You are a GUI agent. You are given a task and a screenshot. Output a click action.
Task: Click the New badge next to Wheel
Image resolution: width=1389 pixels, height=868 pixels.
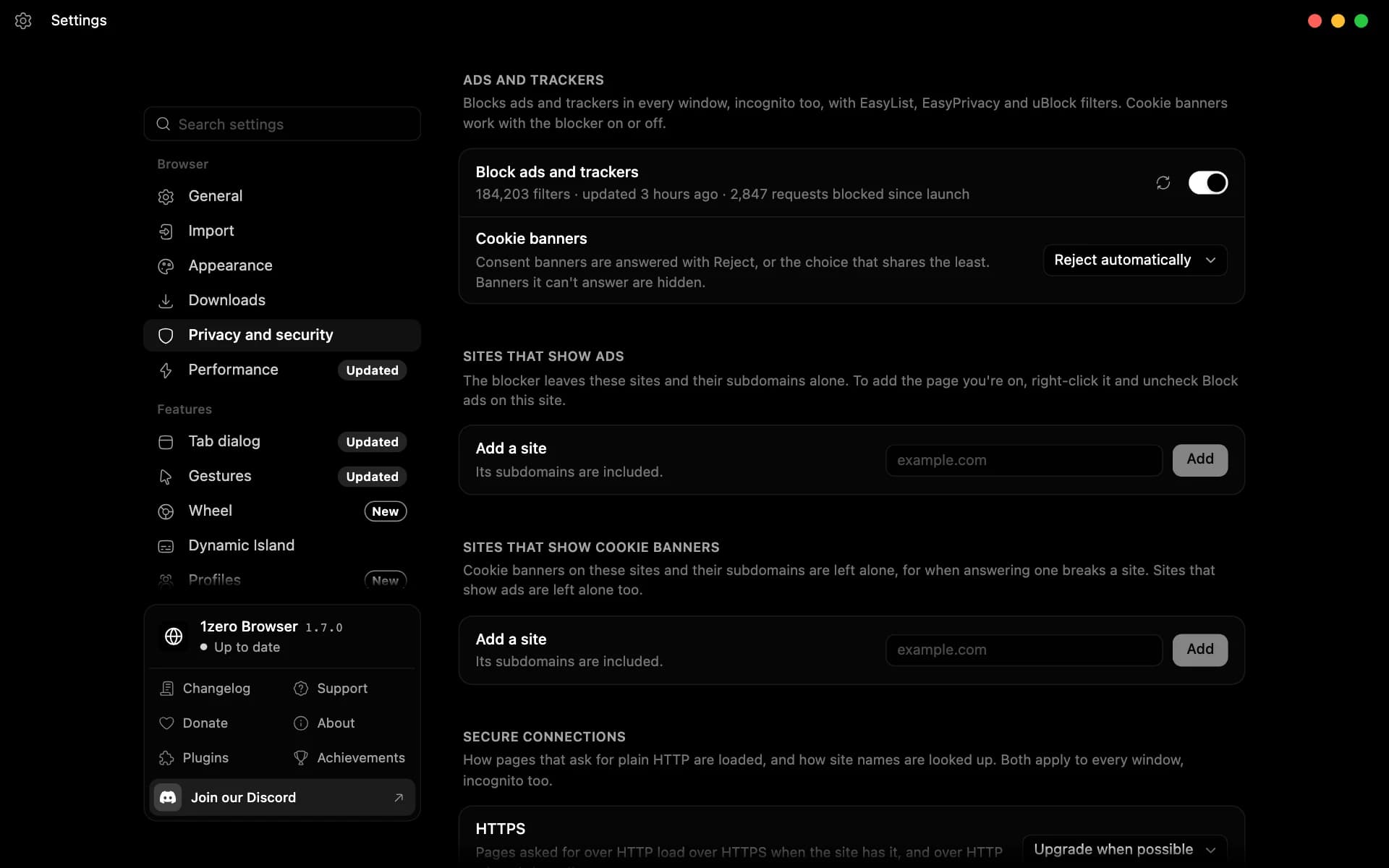[x=385, y=511]
